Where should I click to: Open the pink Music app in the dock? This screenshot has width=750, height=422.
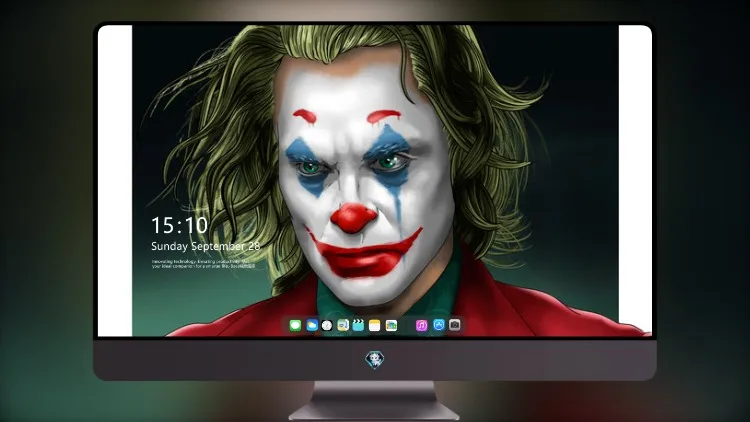421,326
